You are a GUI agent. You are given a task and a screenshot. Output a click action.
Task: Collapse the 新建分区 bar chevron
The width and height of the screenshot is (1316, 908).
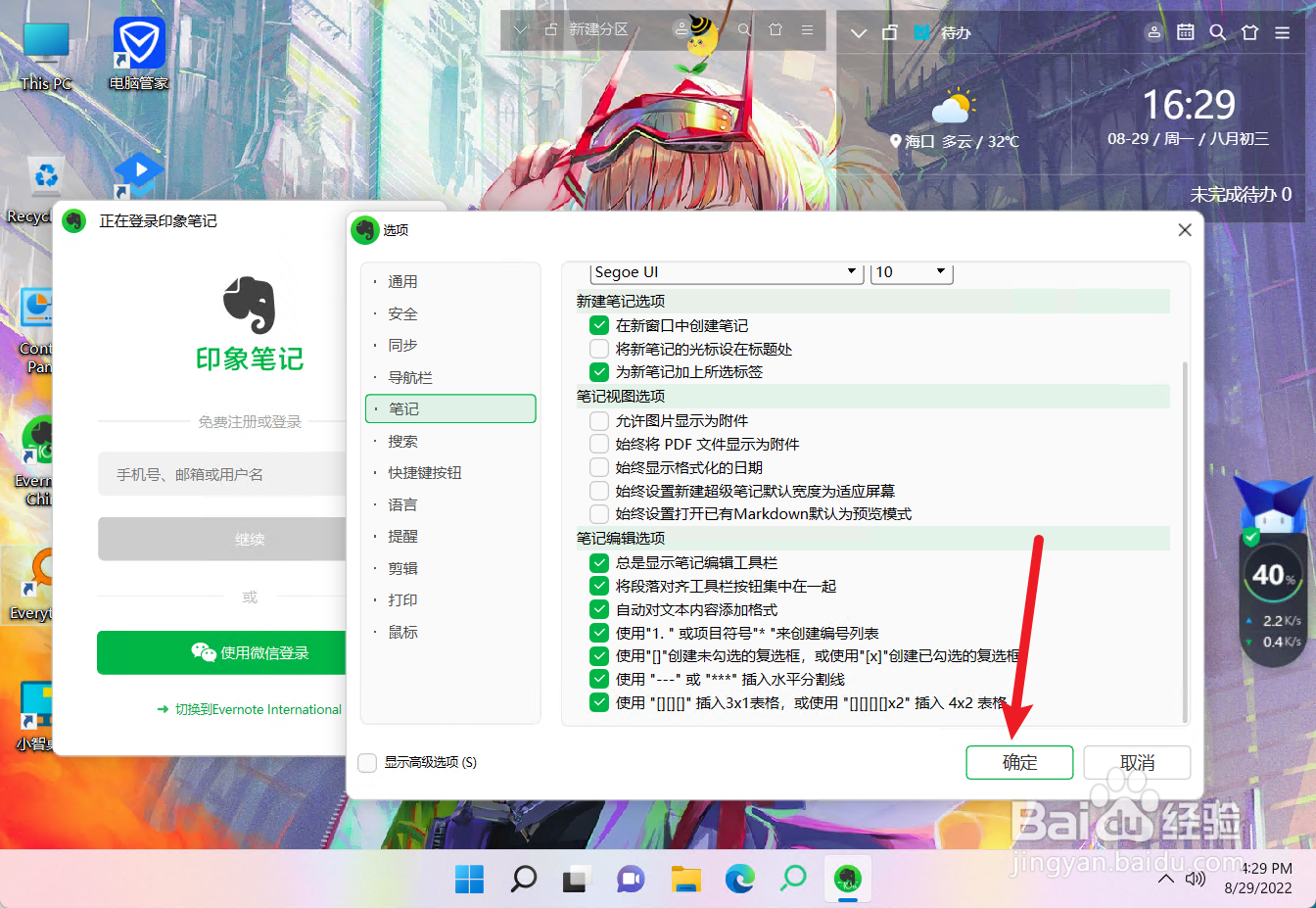521,30
